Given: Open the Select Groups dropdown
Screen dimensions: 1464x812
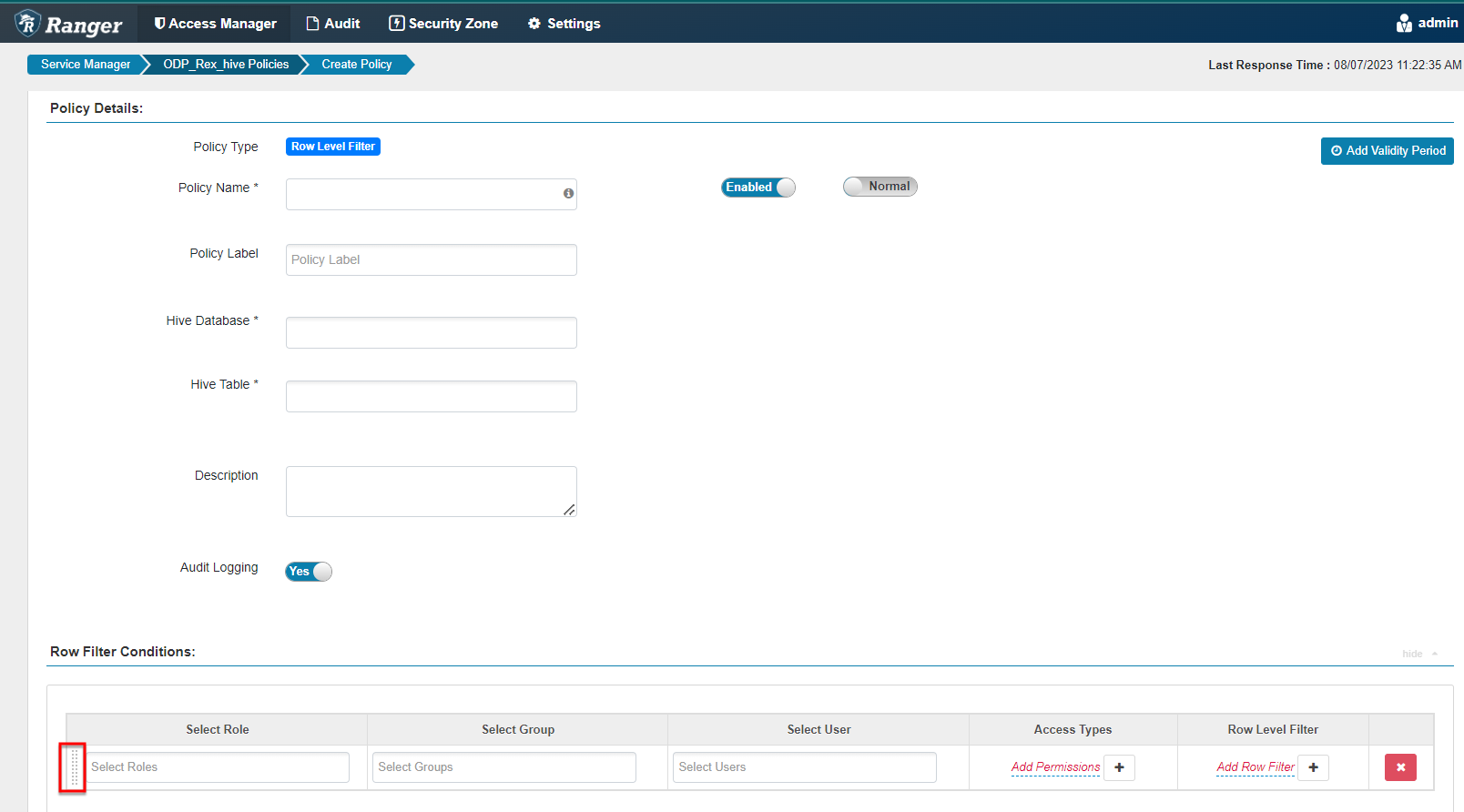Looking at the screenshot, I should 504,767.
